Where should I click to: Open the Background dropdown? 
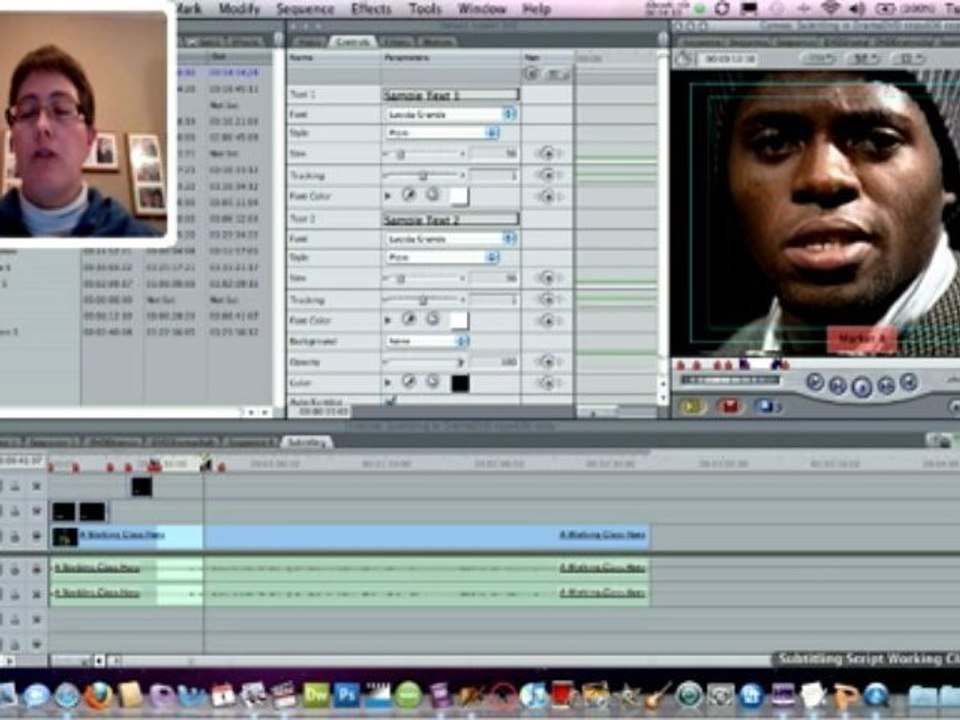pos(427,341)
